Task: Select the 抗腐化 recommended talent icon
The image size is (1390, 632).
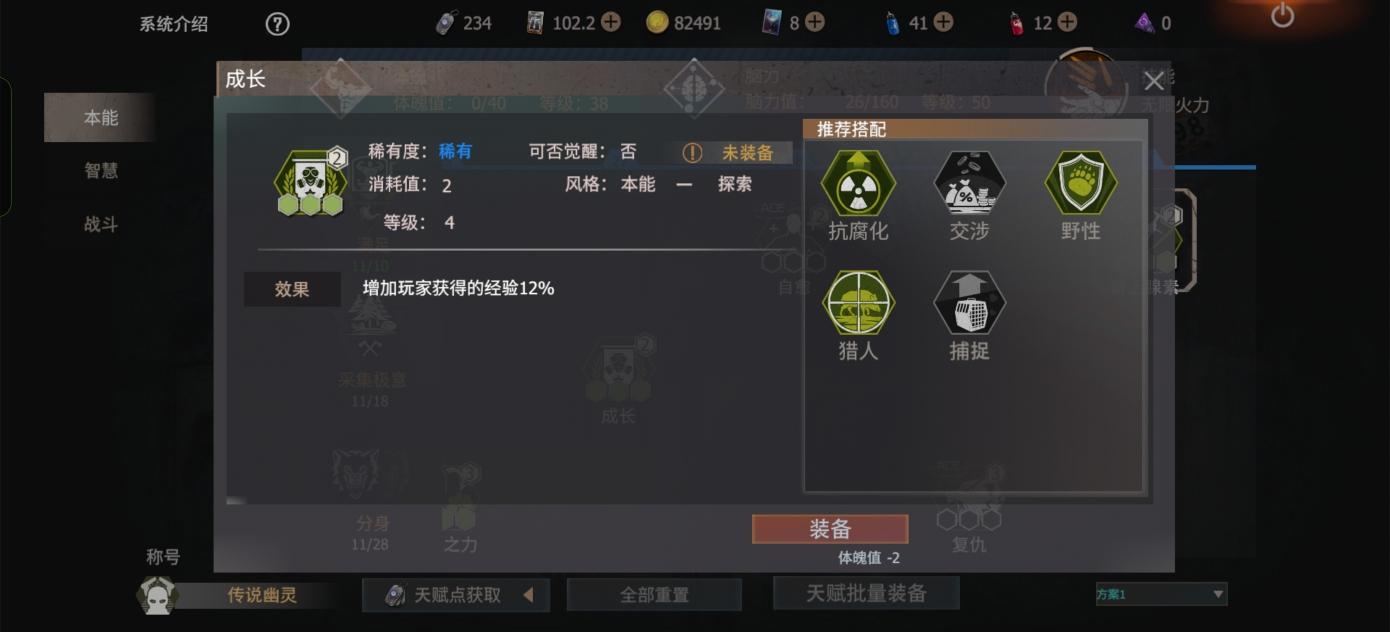Action: tap(858, 184)
